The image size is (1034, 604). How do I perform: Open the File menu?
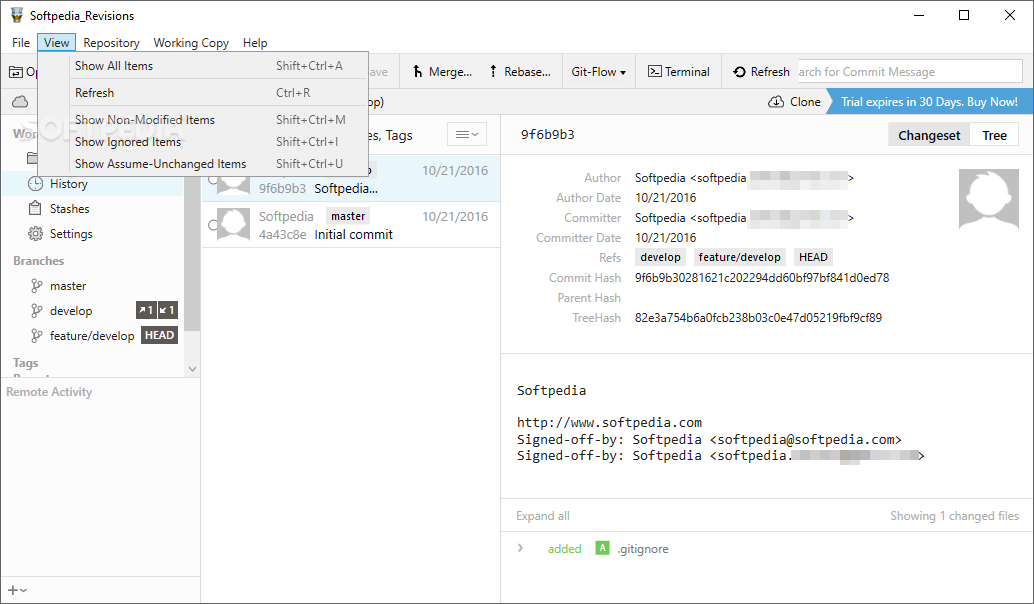tap(20, 43)
